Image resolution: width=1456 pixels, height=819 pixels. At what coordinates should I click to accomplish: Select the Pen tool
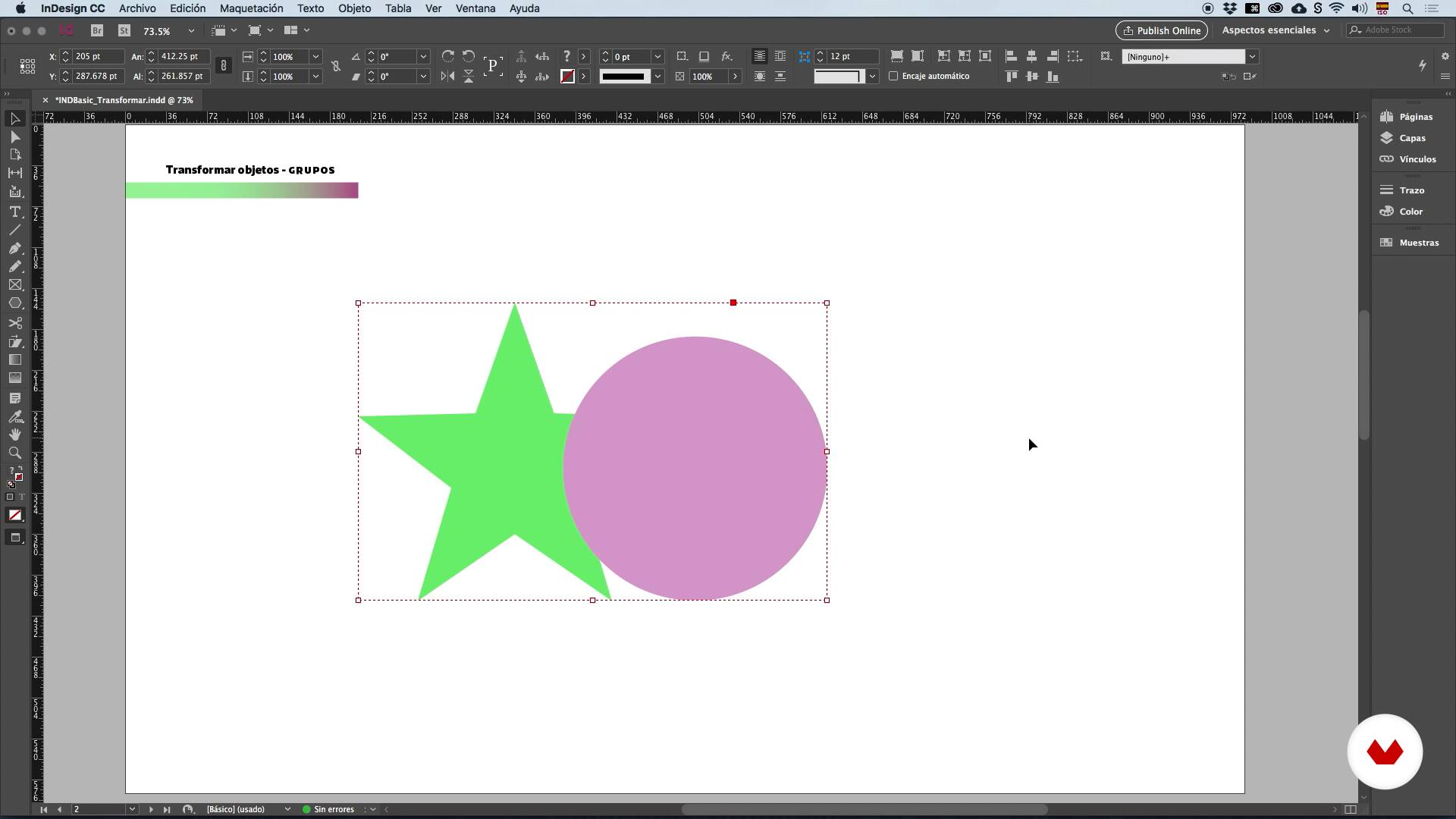click(x=14, y=248)
